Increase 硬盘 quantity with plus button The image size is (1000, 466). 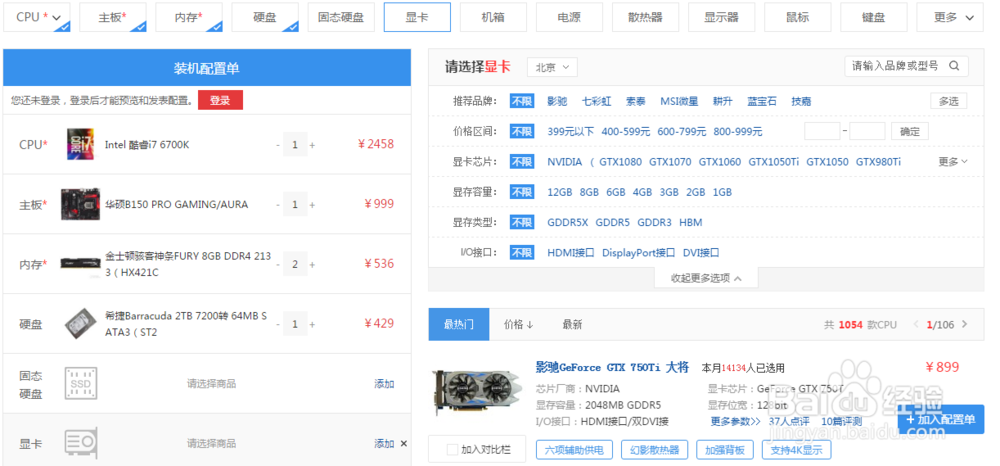tap(312, 324)
